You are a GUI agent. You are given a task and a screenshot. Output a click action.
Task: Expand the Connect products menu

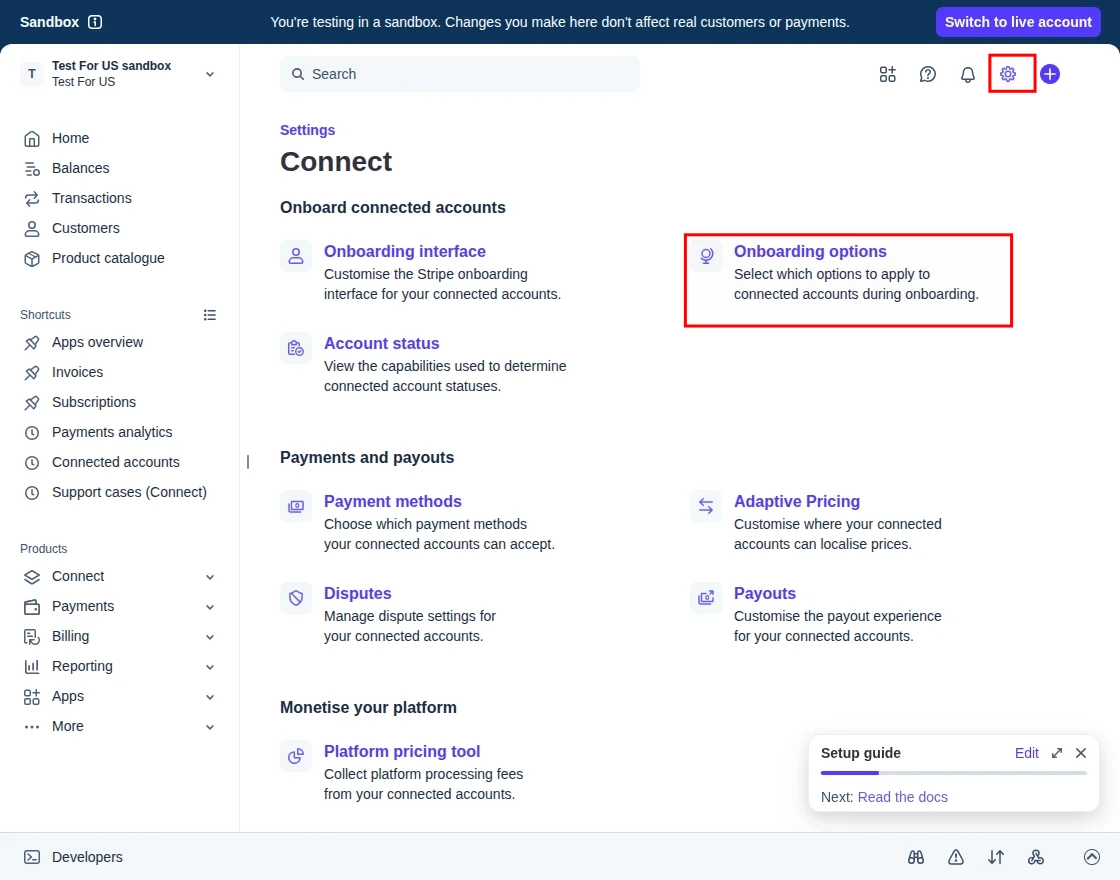click(x=210, y=577)
